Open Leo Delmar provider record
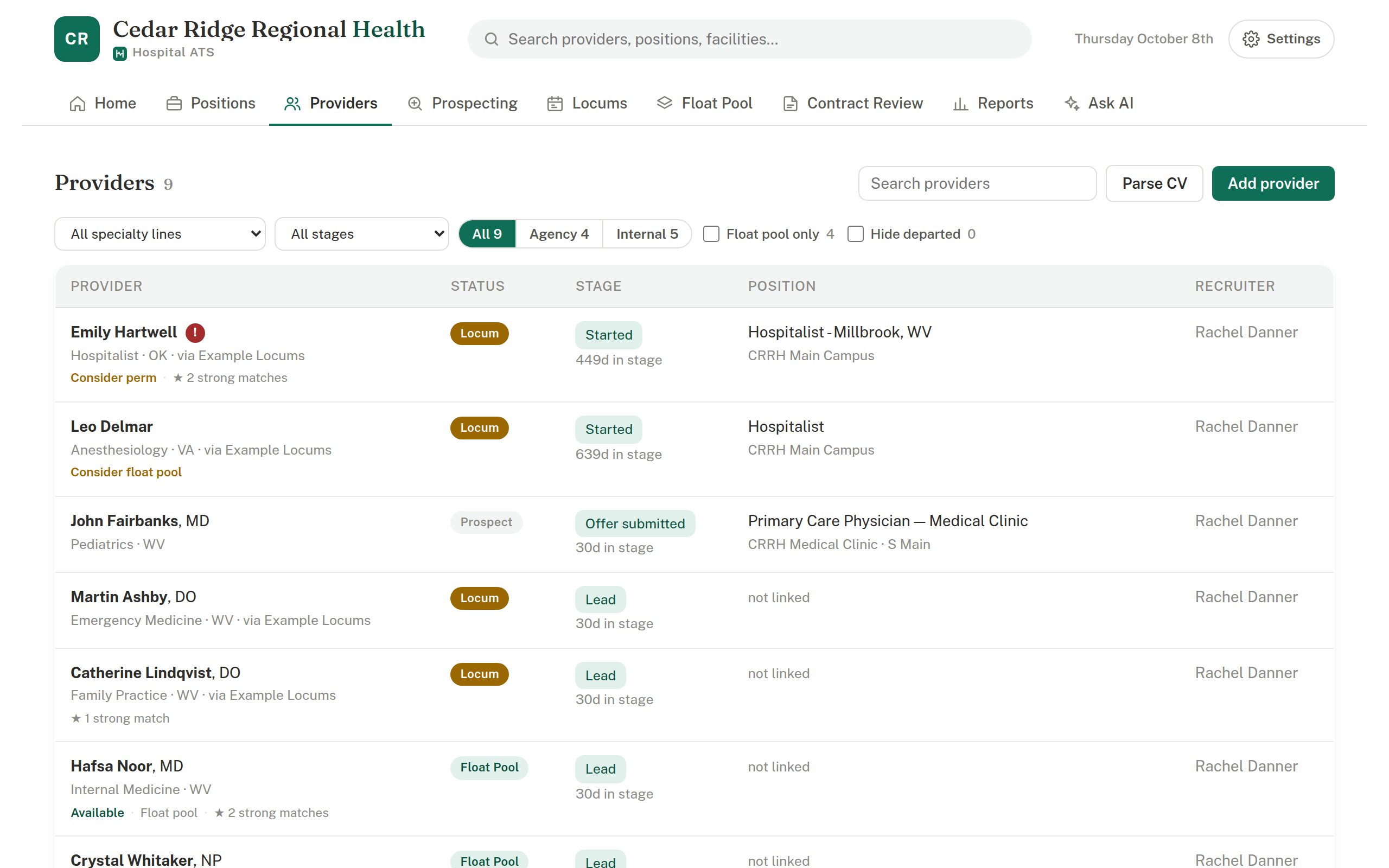 pyautogui.click(x=111, y=426)
